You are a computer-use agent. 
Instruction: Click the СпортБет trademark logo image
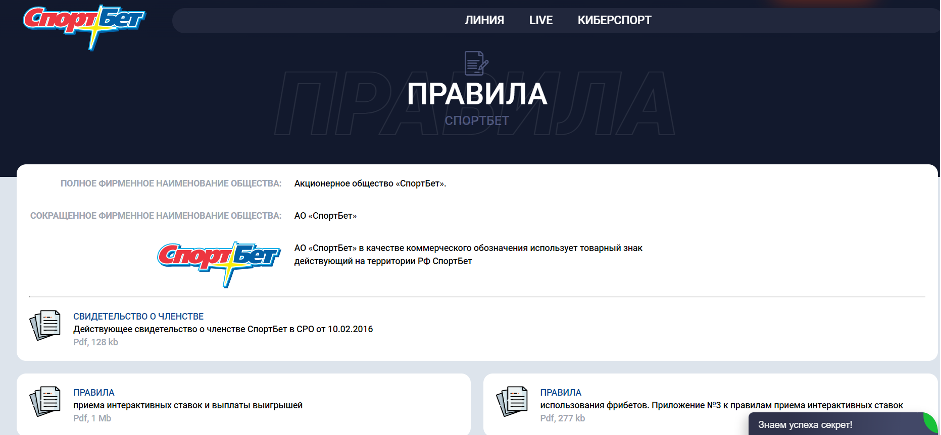click(x=218, y=263)
